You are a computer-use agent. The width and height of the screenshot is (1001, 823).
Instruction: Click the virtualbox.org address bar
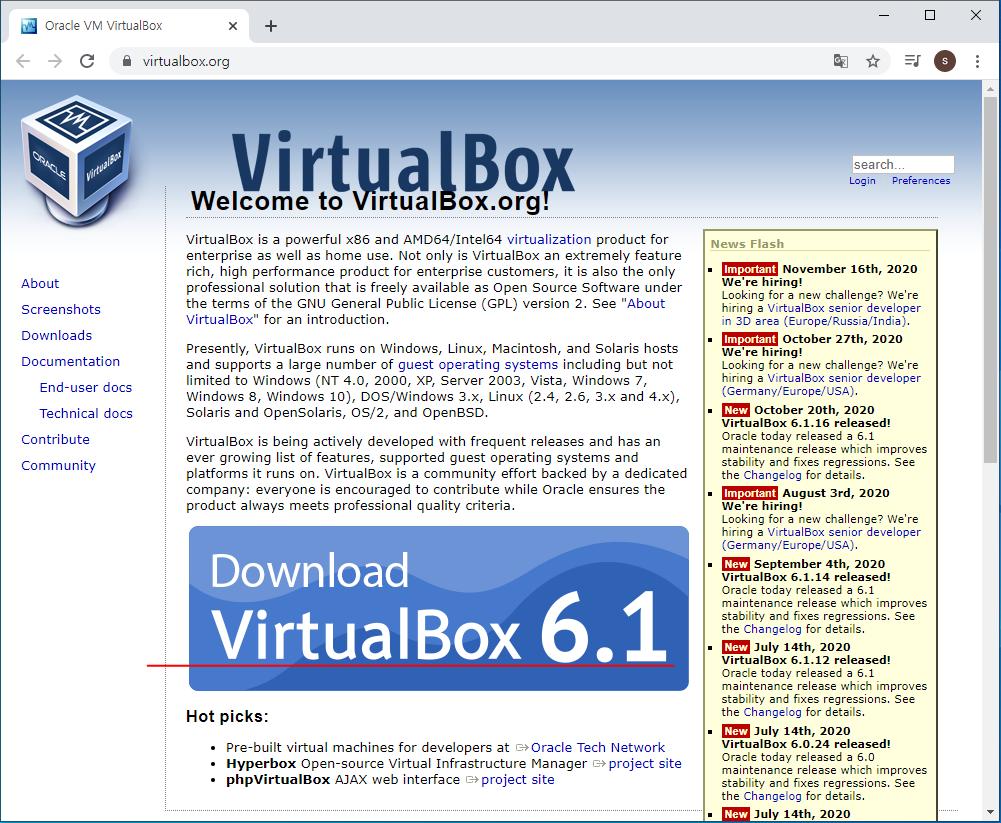click(x=472, y=61)
